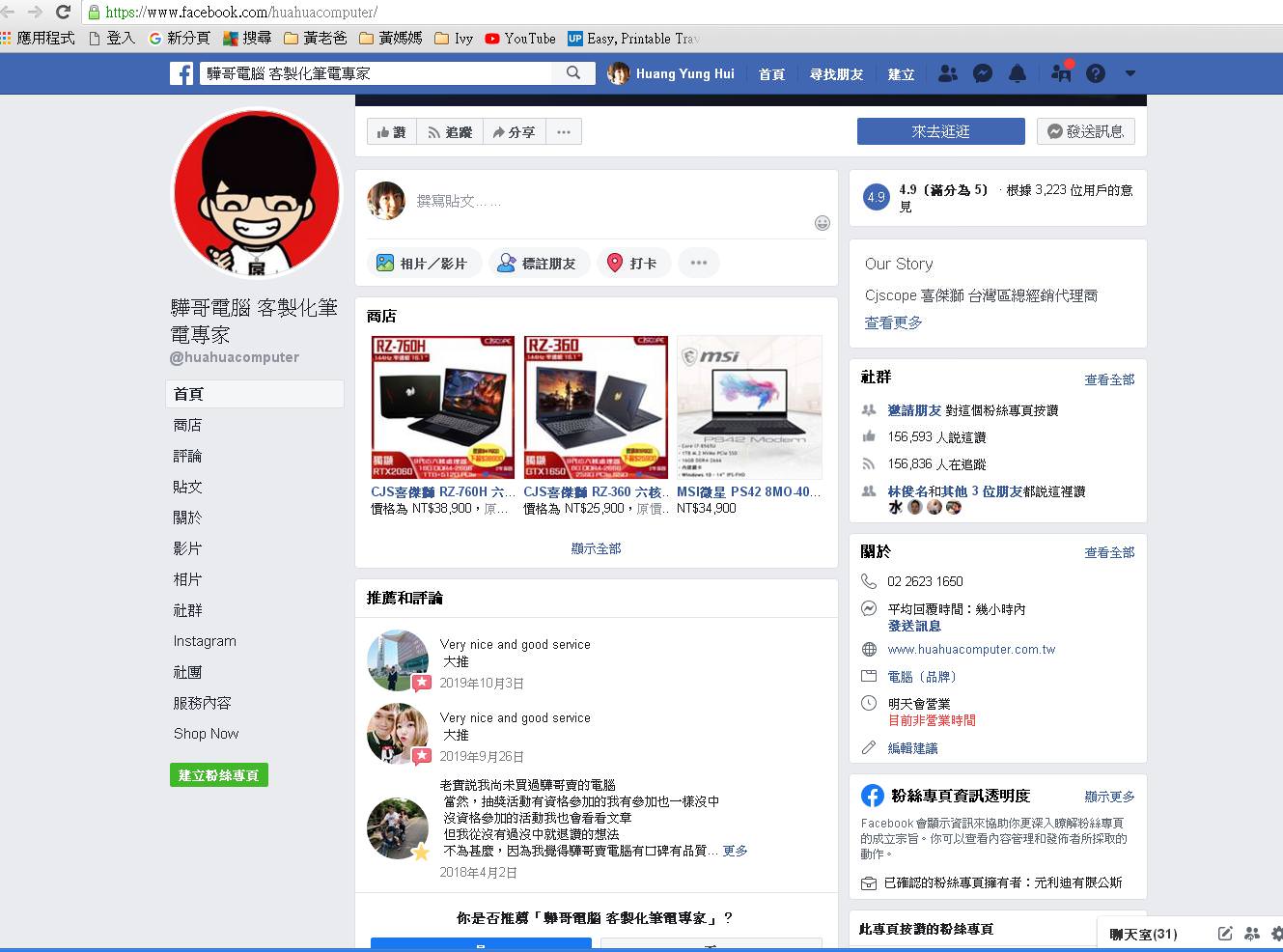
Task: Click the 打卡 check-in button
Action: coord(632,263)
